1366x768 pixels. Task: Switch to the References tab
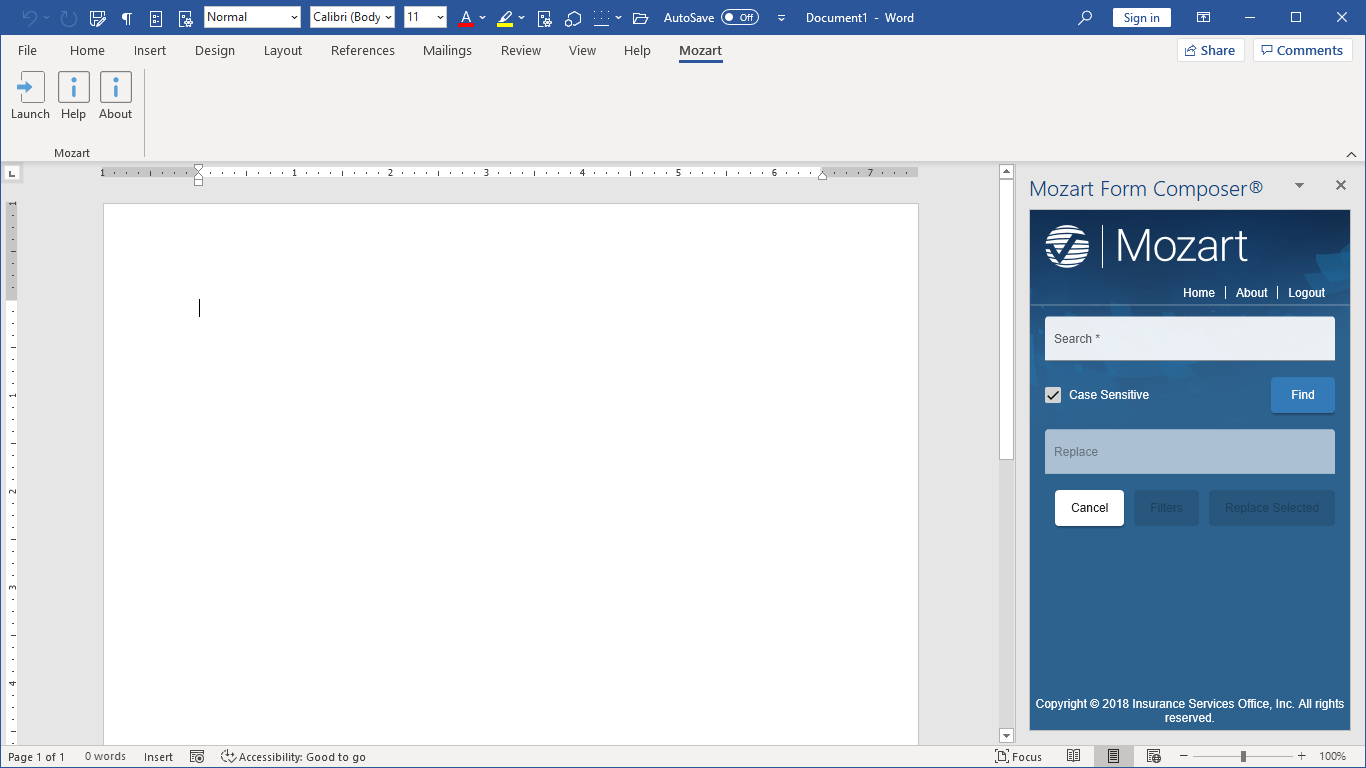[x=363, y=50]
